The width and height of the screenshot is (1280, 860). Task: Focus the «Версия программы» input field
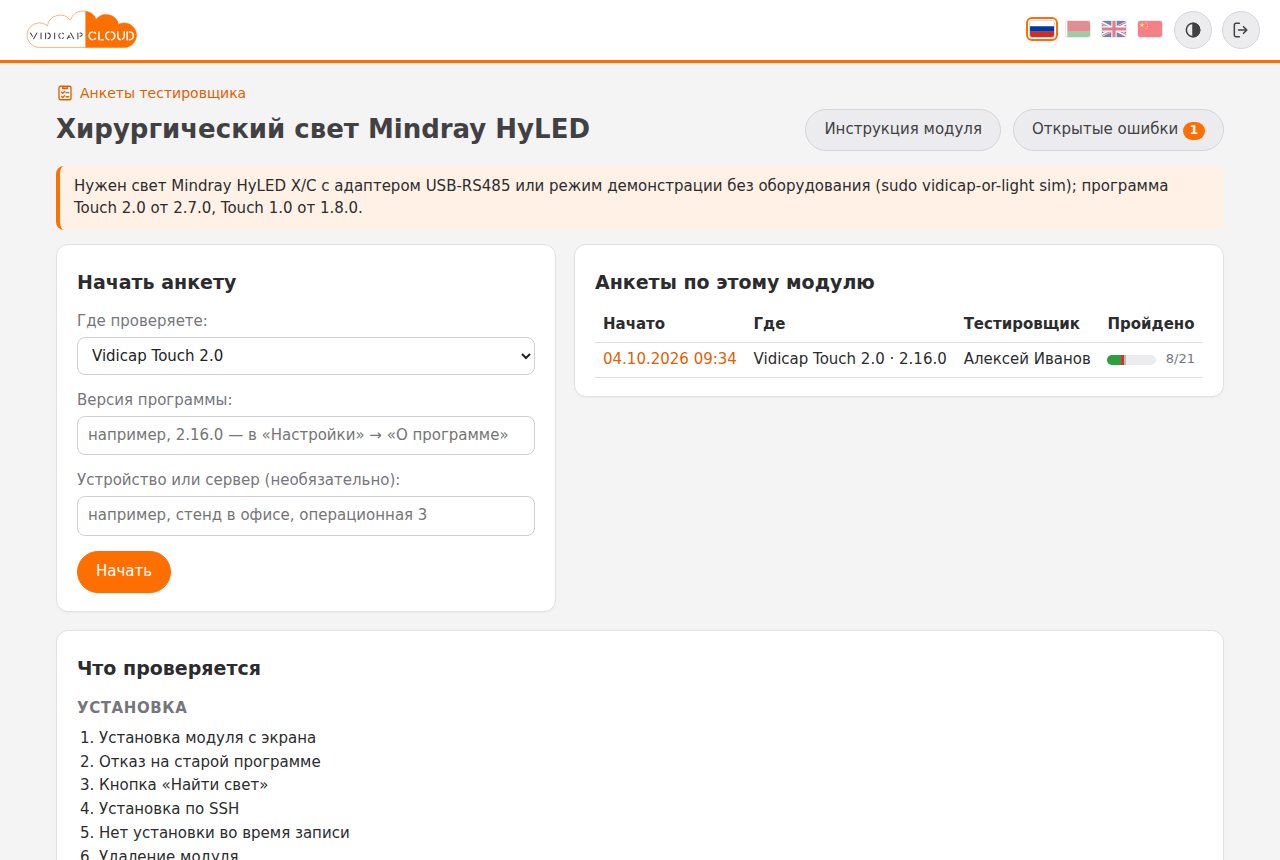[x=306, y=435]
